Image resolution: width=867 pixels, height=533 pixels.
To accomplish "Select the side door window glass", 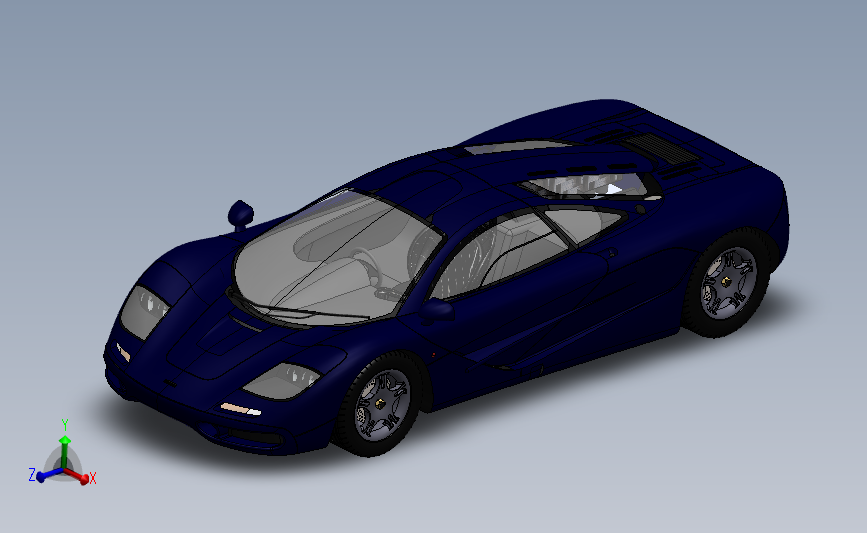I will click(x=498, y=254).
